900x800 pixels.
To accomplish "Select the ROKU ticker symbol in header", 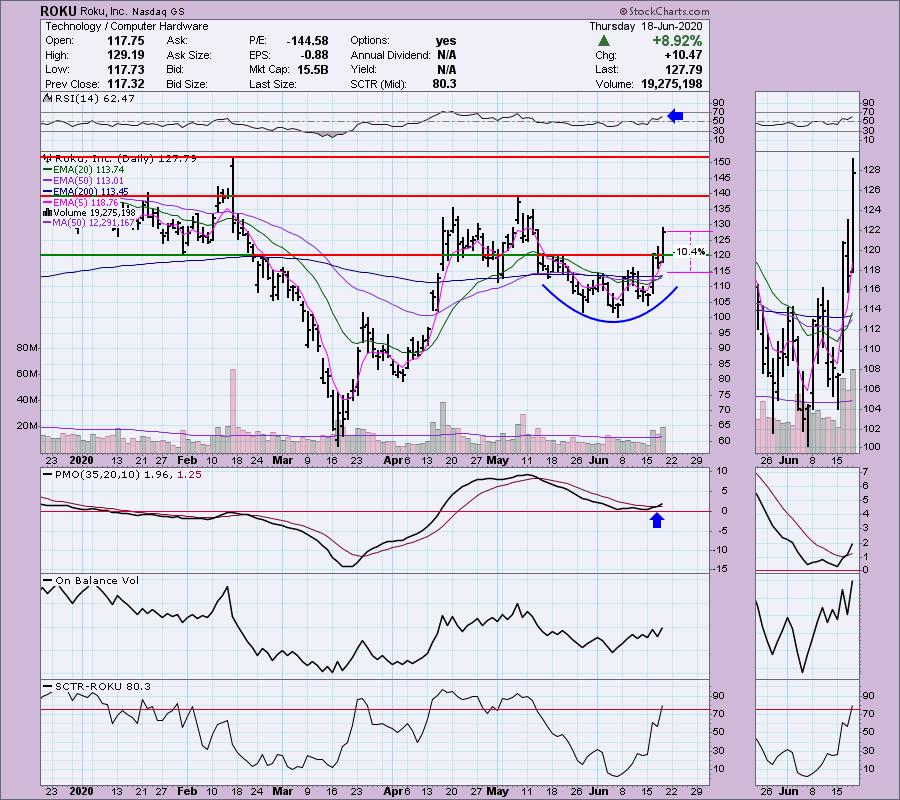I will [59, 11].
